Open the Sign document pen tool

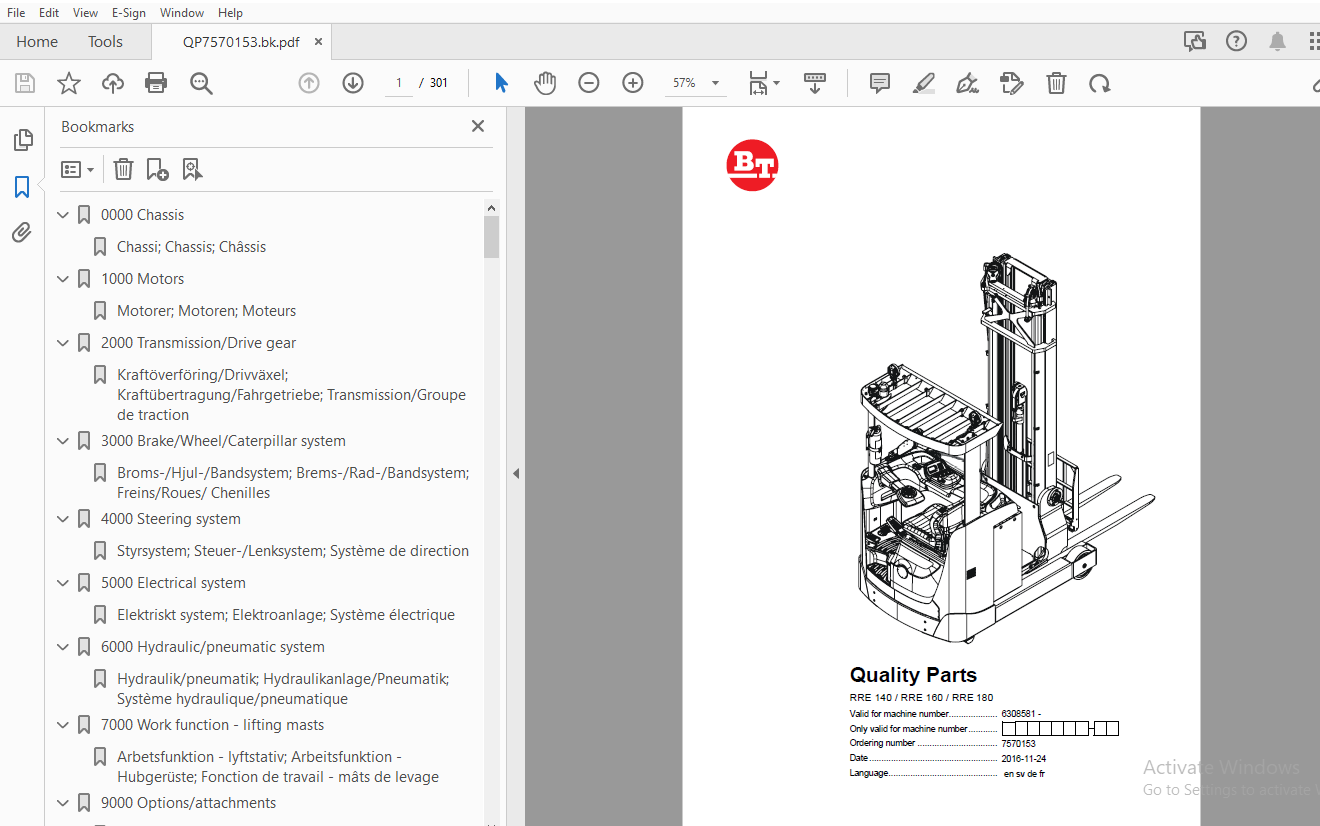point(967,83)
